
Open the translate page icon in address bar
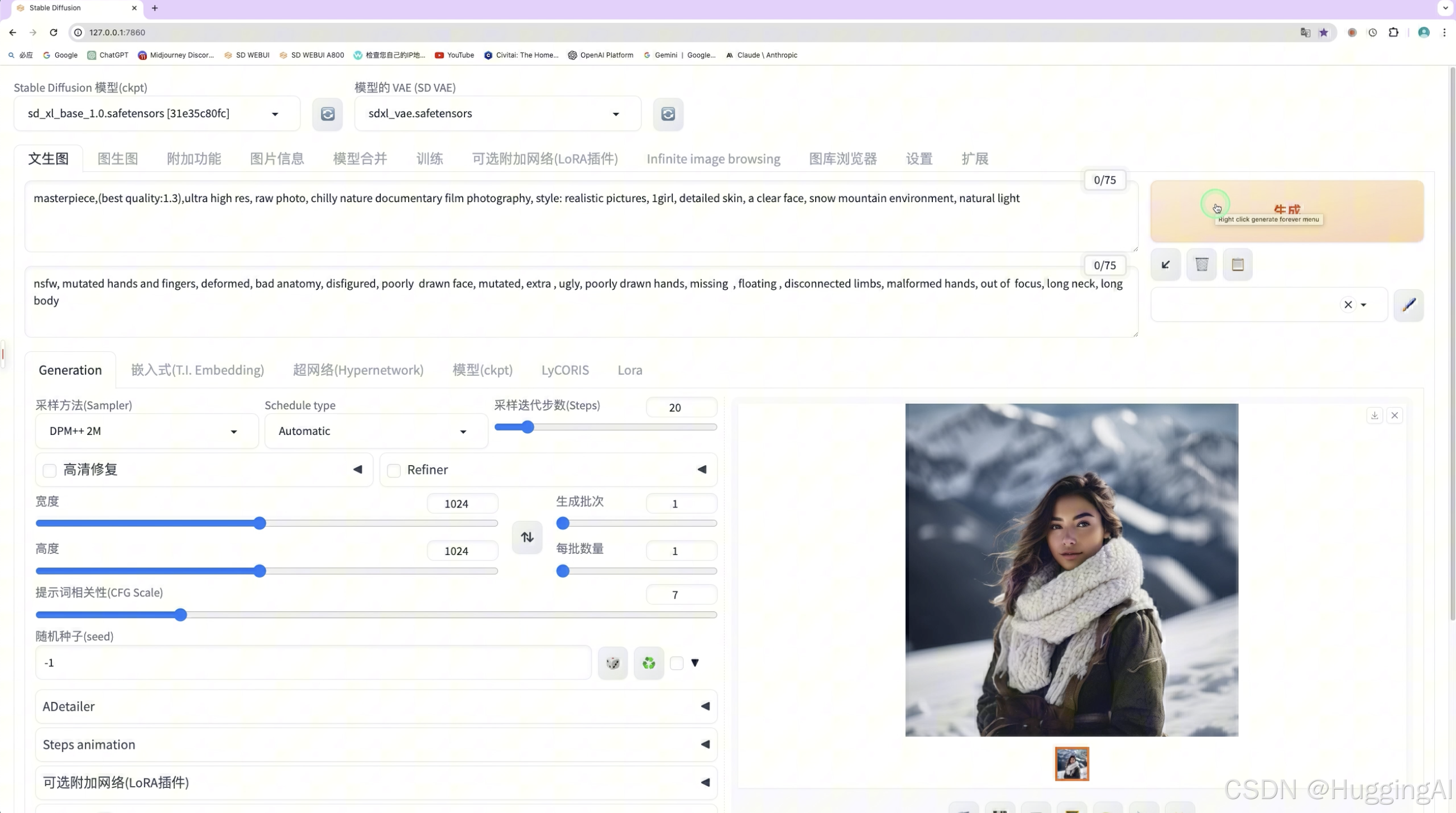coord(1305,32)
